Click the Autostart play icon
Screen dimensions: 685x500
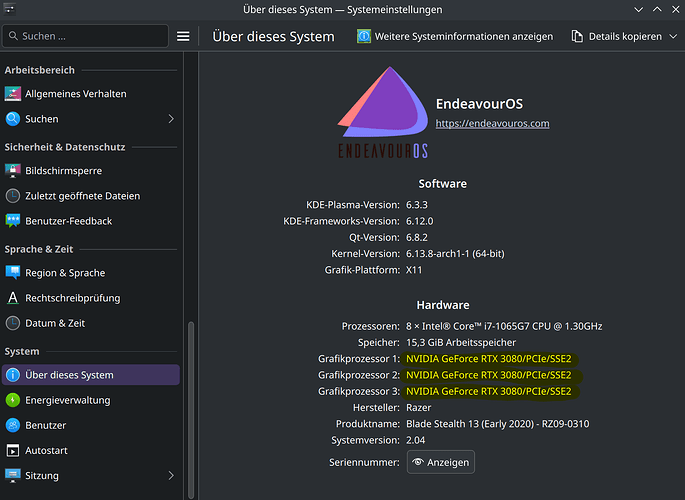(13, 450)
